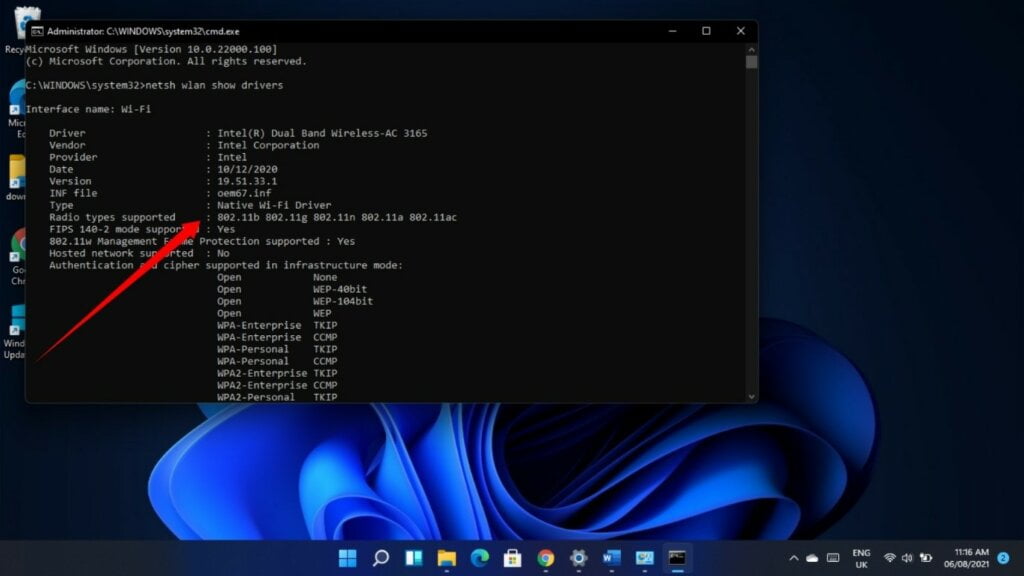Open the clock and calendar flyout

[x=968, y=557]
